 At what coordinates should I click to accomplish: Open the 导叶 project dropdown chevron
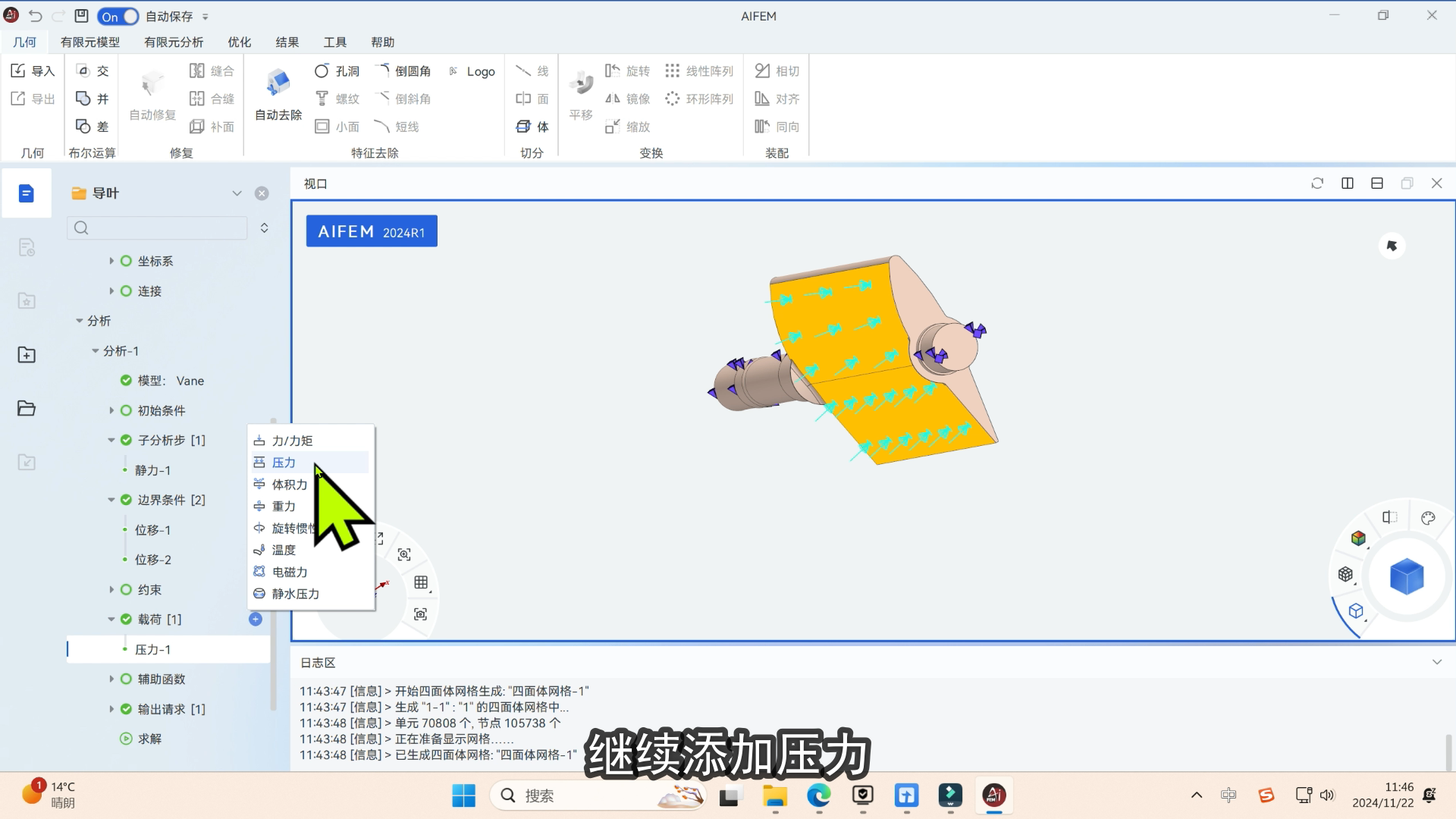237,193
